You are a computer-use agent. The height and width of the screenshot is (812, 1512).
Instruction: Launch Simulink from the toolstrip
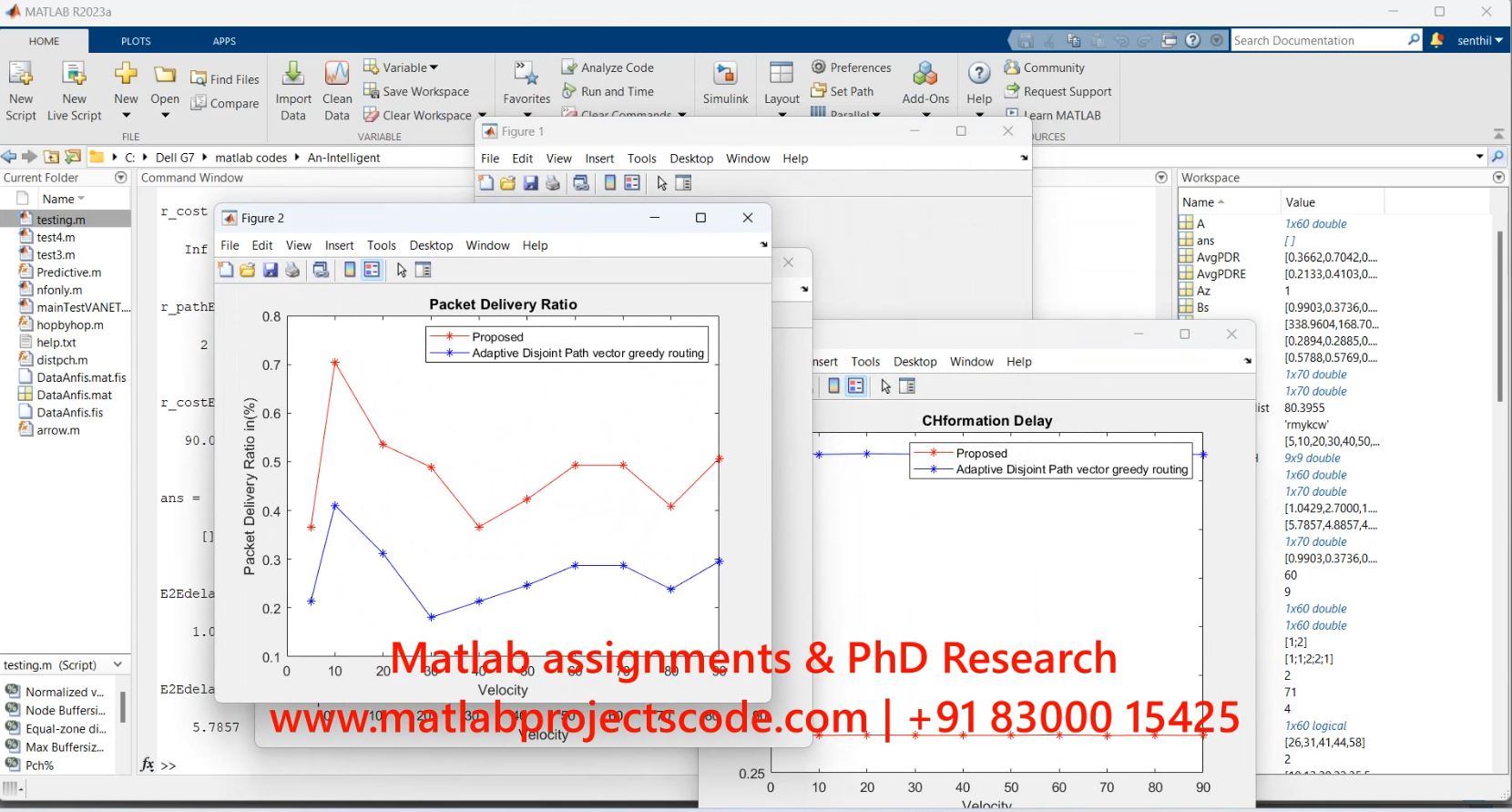(725, 83)
